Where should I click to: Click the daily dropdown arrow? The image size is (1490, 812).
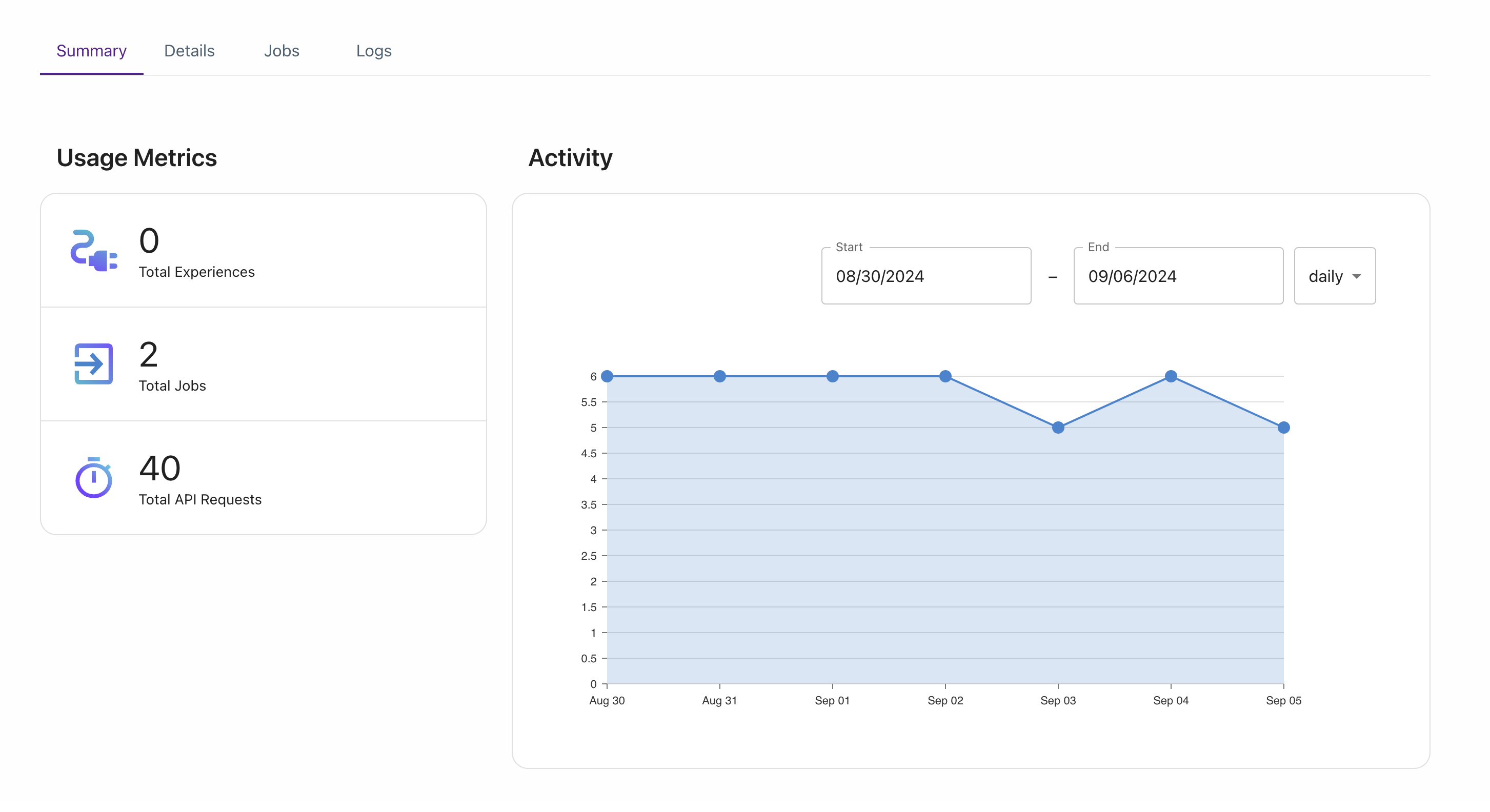coord(1356,276)
